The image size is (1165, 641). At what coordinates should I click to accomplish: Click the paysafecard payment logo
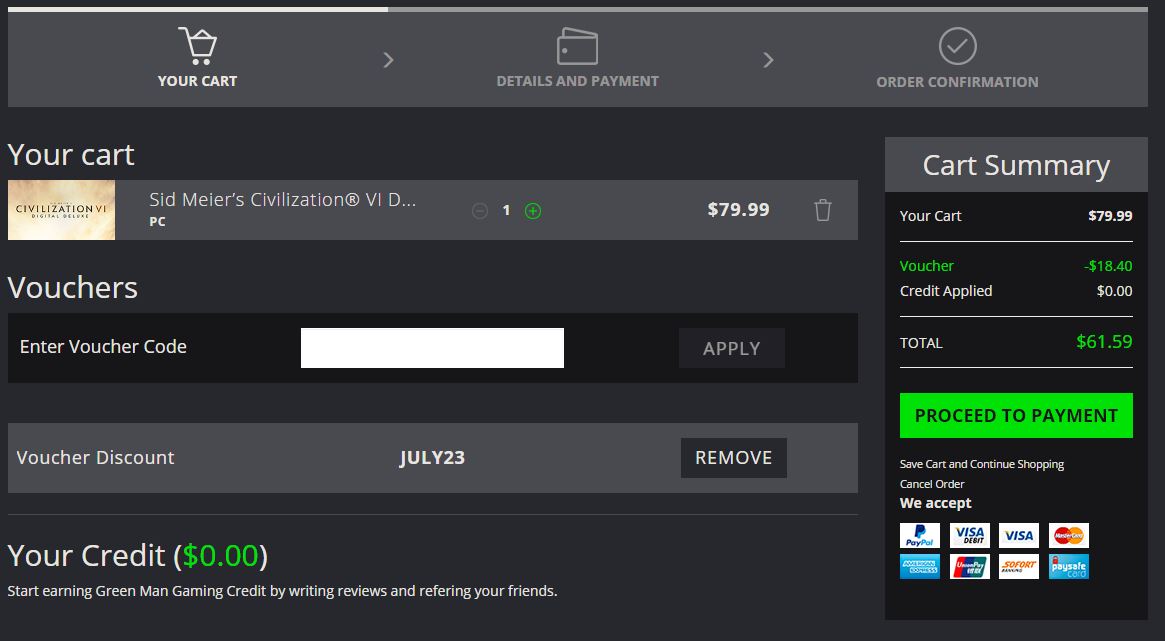(x=1068, y=567)
